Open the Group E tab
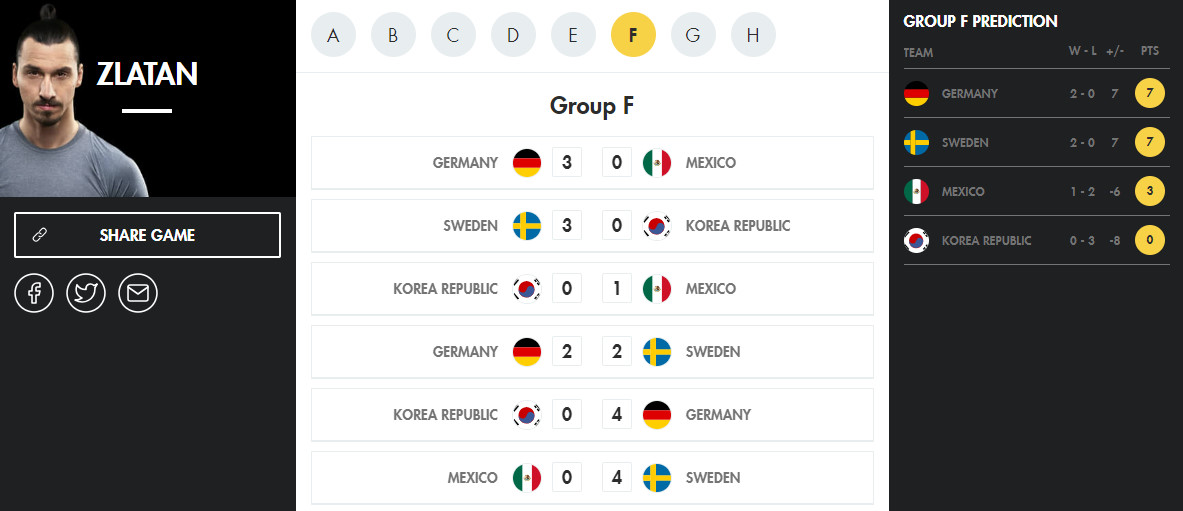This screenshot has height=511, width=1183. click(x=573, y=35)
